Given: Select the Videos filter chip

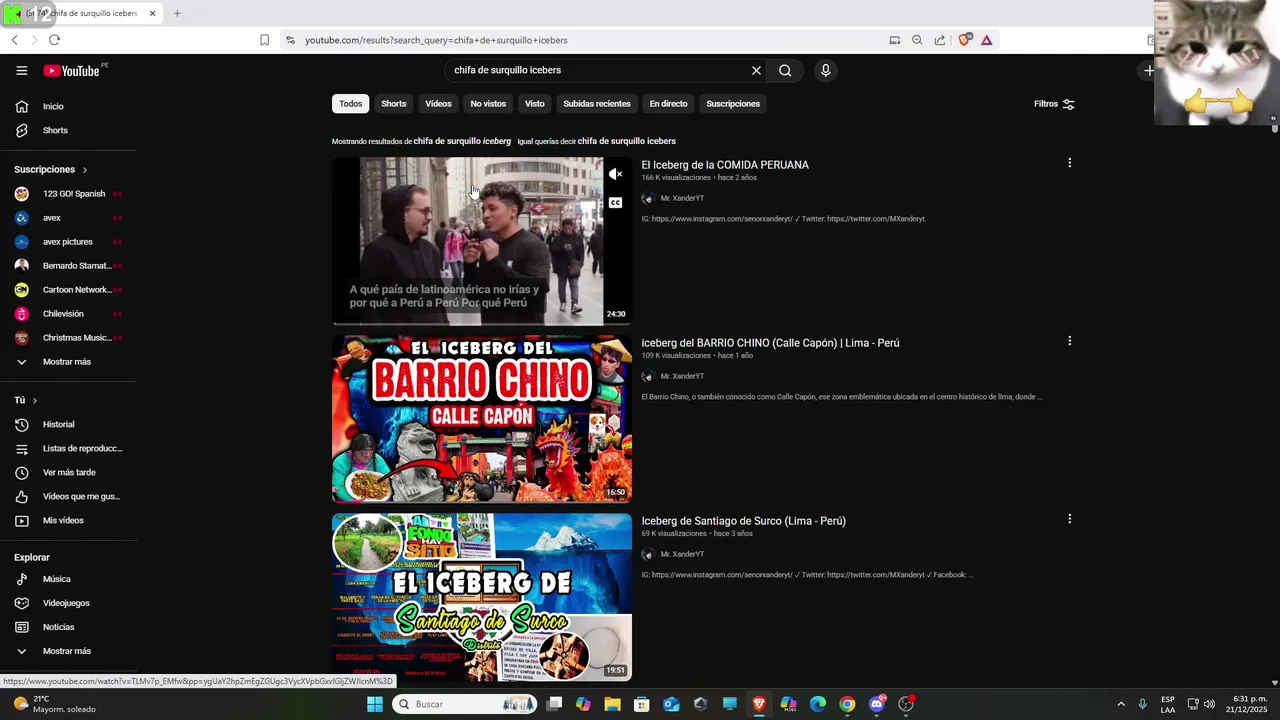Looking at the screenshot, I should [438, 104].
